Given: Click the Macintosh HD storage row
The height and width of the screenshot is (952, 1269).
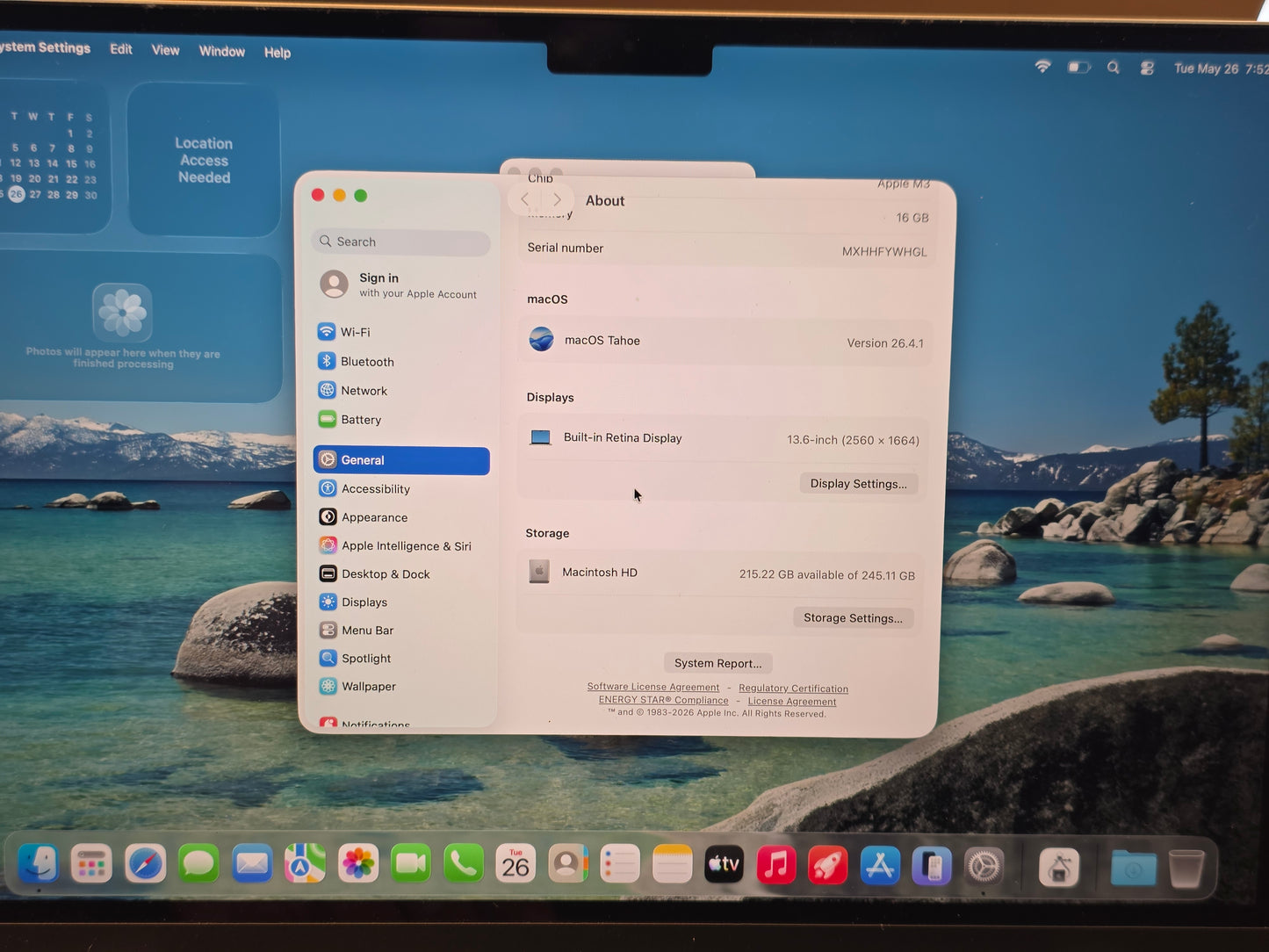Looking at the screenshot, I should pyautogui.click(x=721, y=573).
